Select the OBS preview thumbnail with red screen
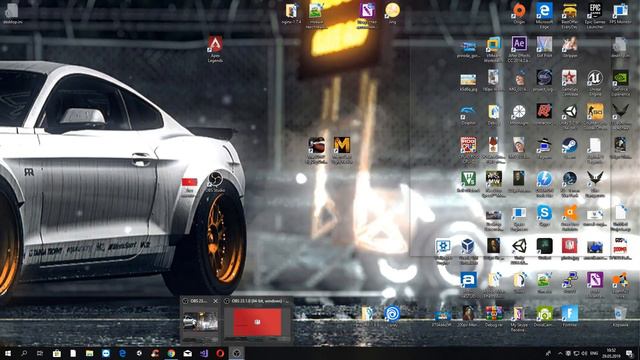Image resolution: width=640 pixels, height=360 pixels. (257, 322)
